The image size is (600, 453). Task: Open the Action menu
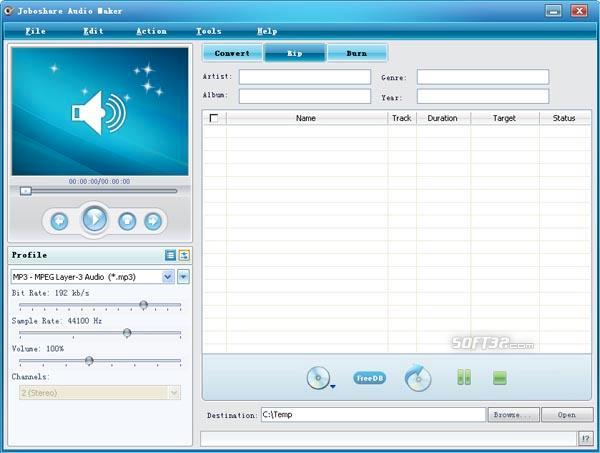coord(152,31)
